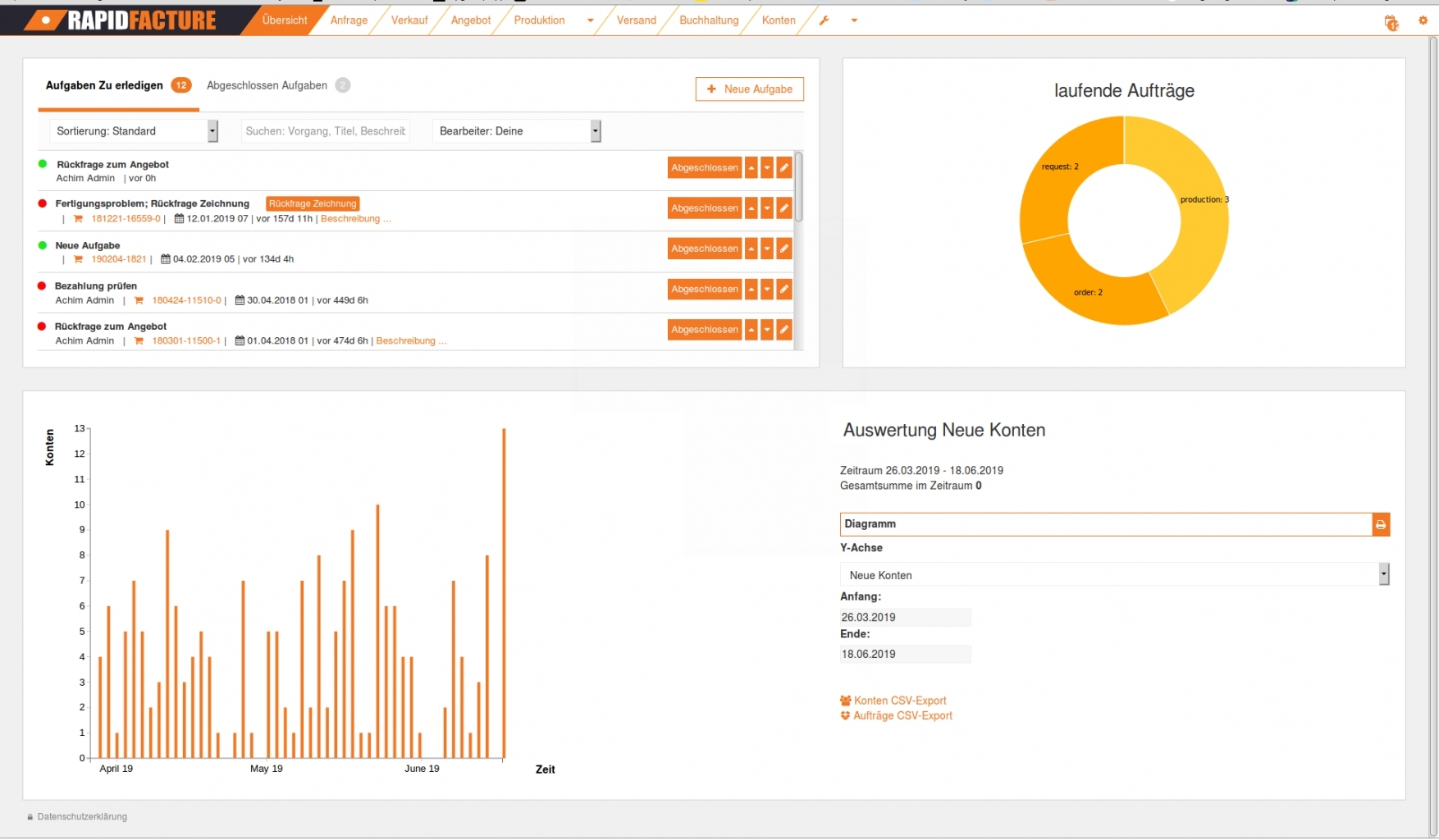Click up arrow for Fertigungsproblem task

751,208
